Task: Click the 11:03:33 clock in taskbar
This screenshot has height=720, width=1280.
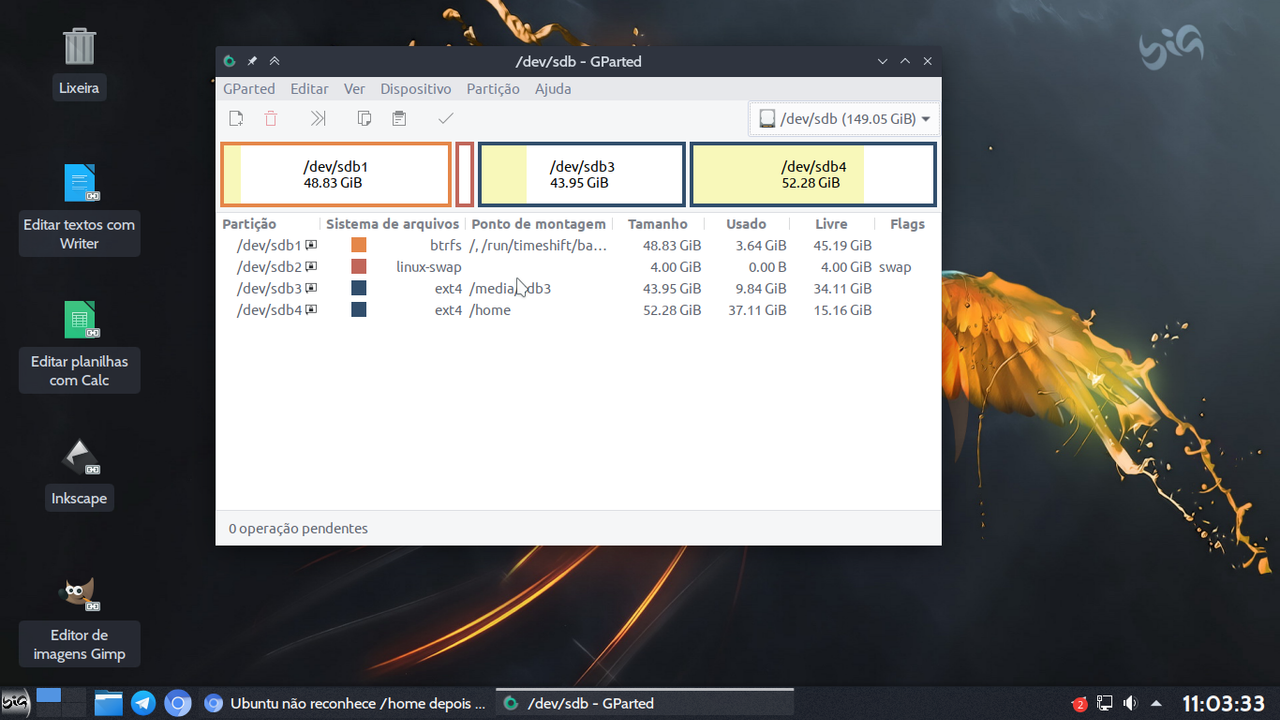Action: 1224,703
